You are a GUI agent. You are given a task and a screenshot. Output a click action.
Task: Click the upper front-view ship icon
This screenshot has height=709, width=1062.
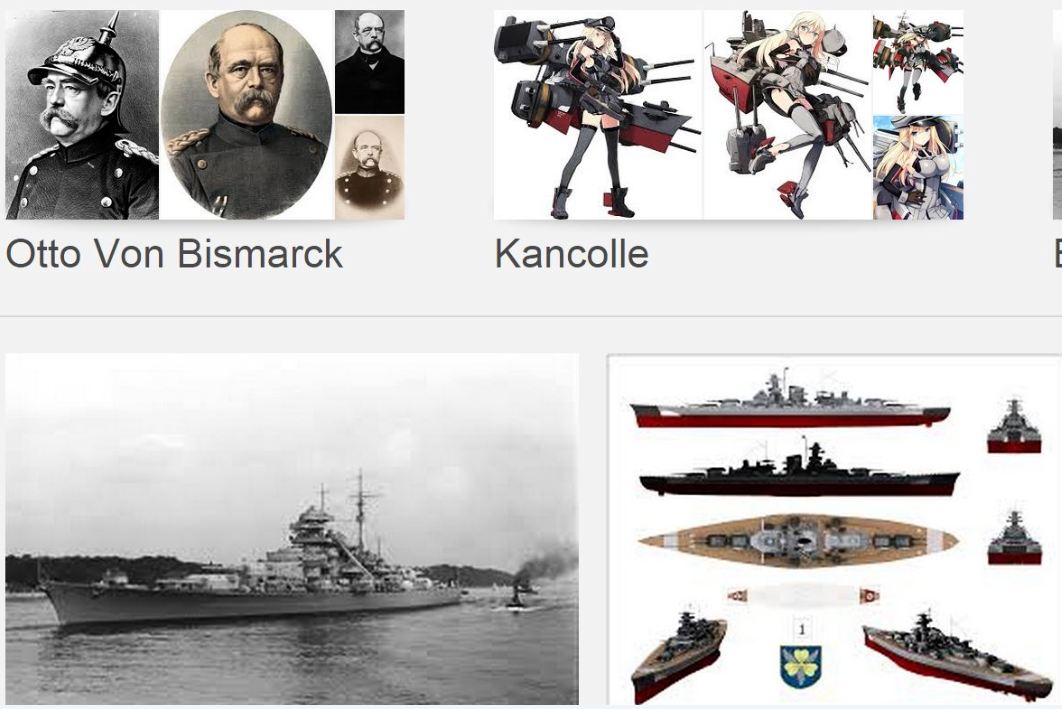[x=1014, y=427]
